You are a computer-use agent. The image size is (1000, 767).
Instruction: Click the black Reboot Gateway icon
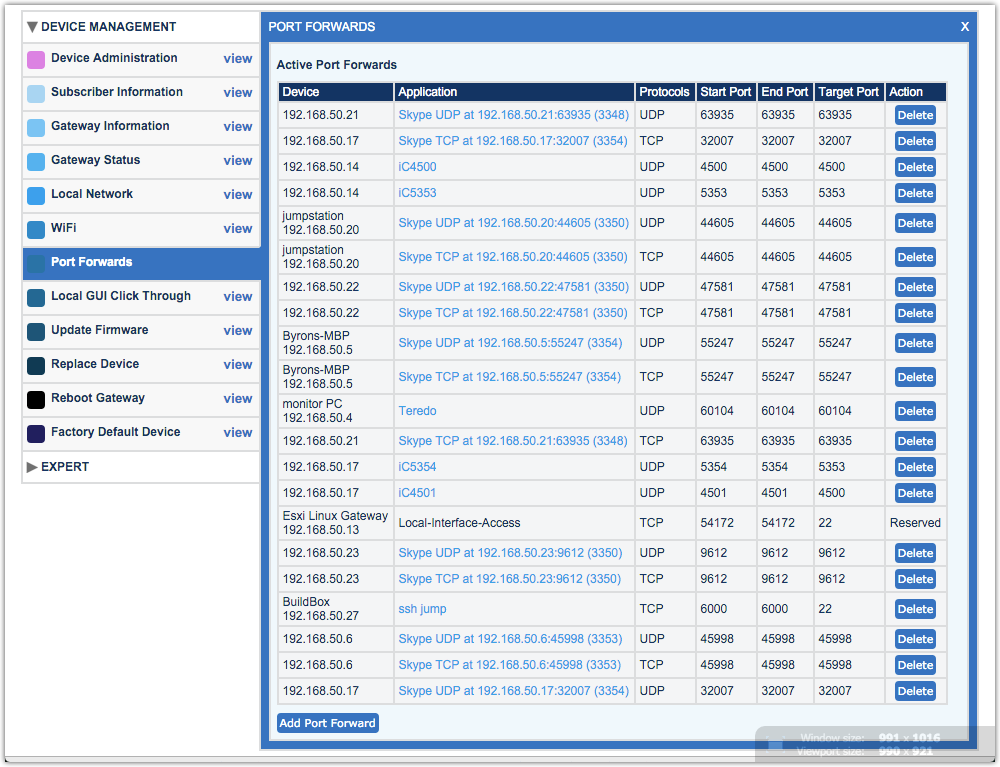tap(35, 398)
